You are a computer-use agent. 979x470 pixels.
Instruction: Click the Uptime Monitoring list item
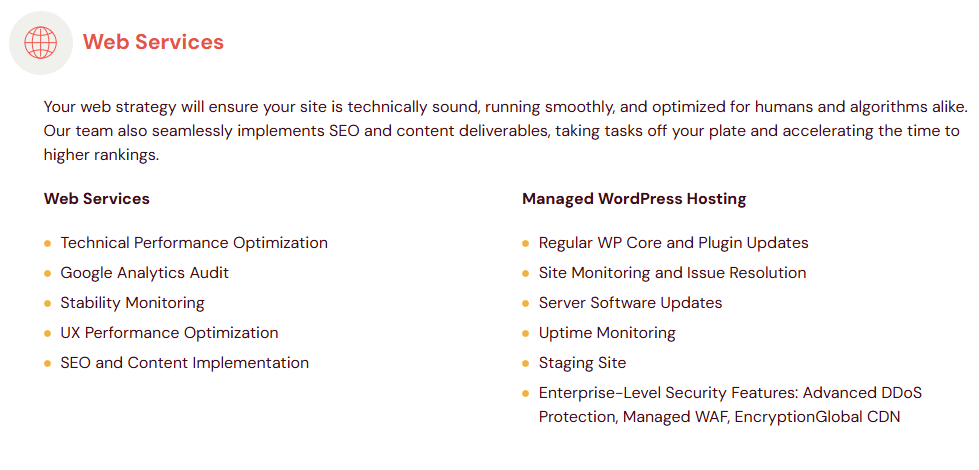click(x=607, y=333)
